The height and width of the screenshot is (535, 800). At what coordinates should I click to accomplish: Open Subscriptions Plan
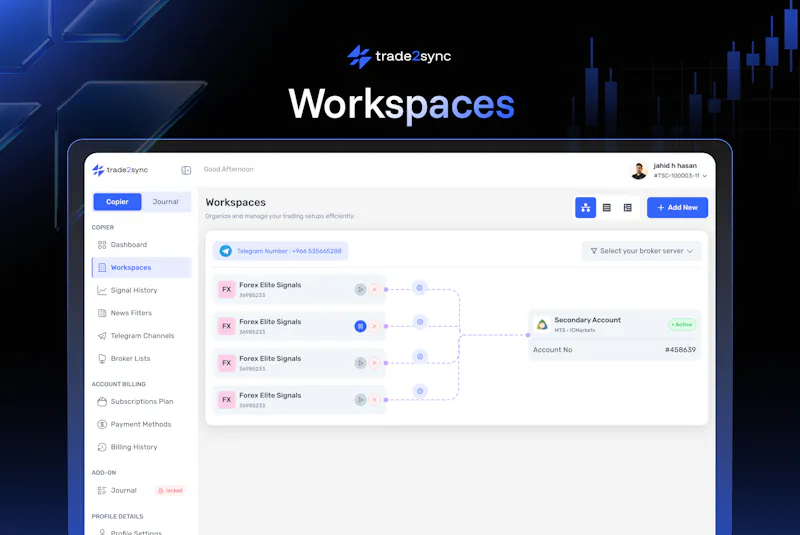[142, 401]
